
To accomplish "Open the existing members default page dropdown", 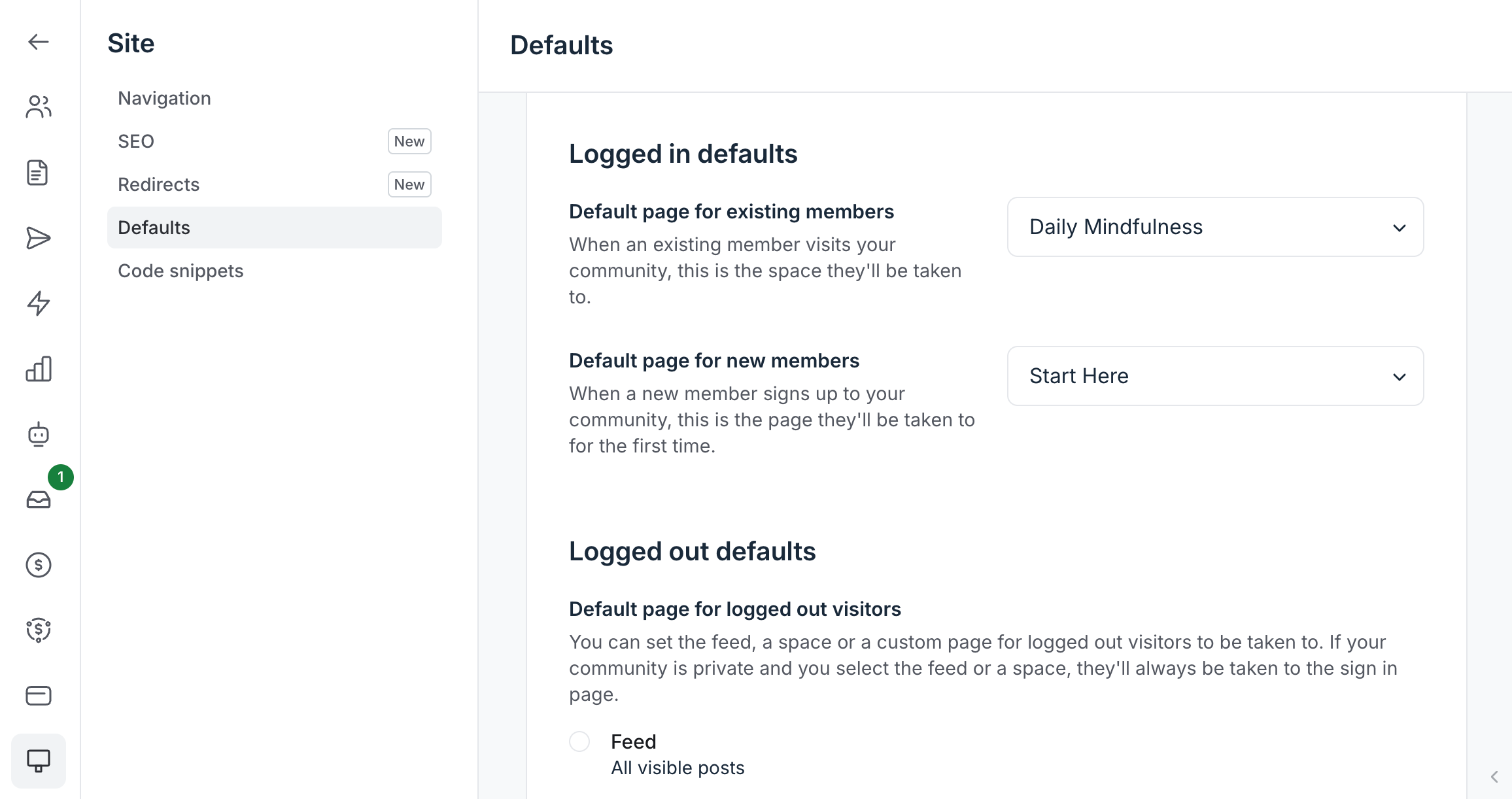I will coord(1214,227).
